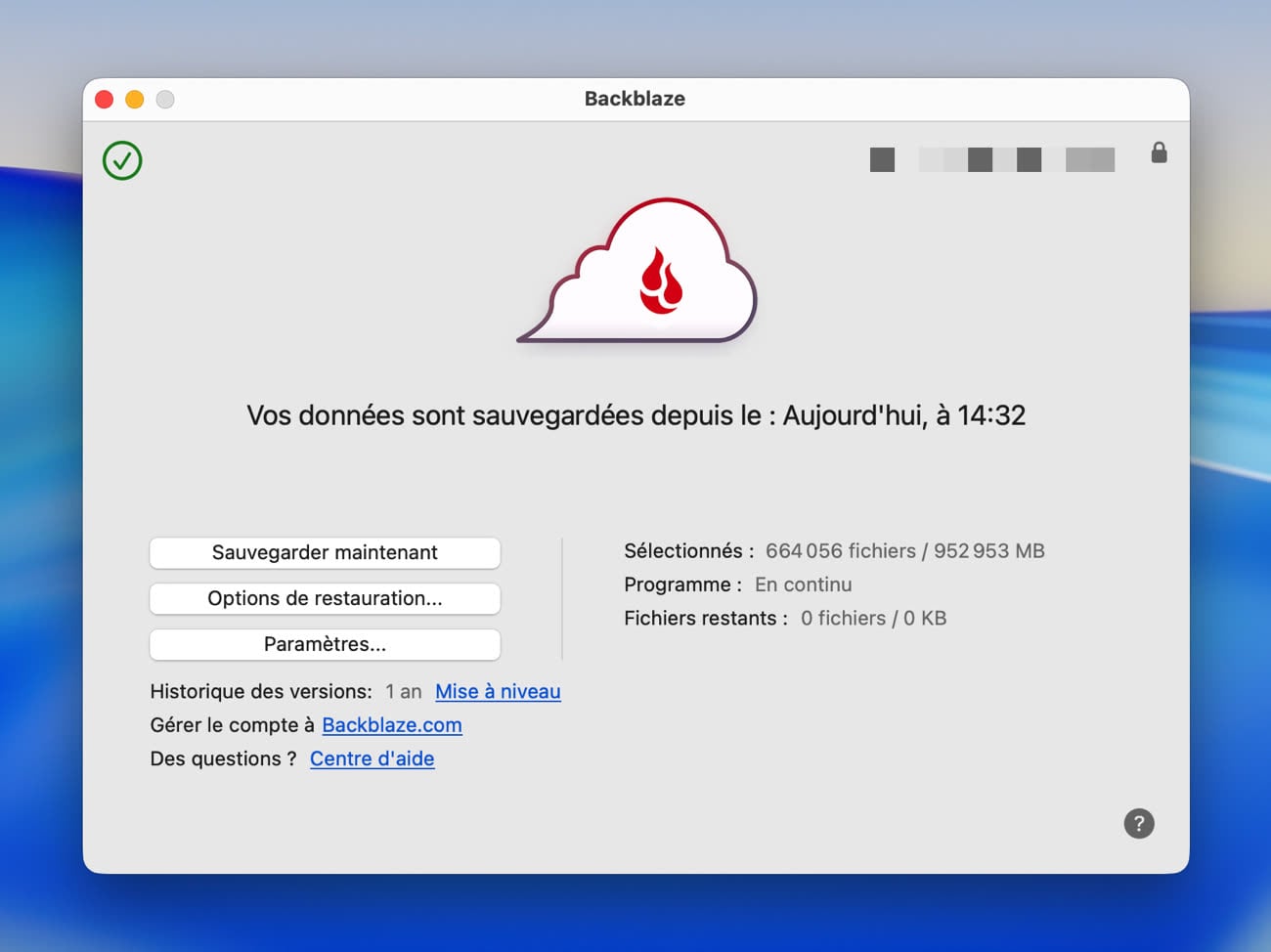Open the Paramètres… settings button

click(325, 644)
